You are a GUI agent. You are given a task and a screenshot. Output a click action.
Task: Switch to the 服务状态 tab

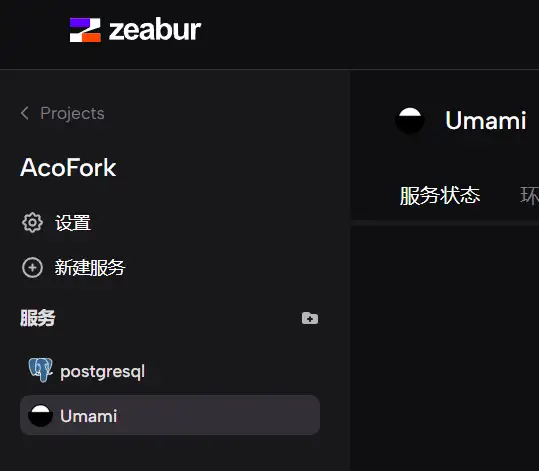click(440, 196)
